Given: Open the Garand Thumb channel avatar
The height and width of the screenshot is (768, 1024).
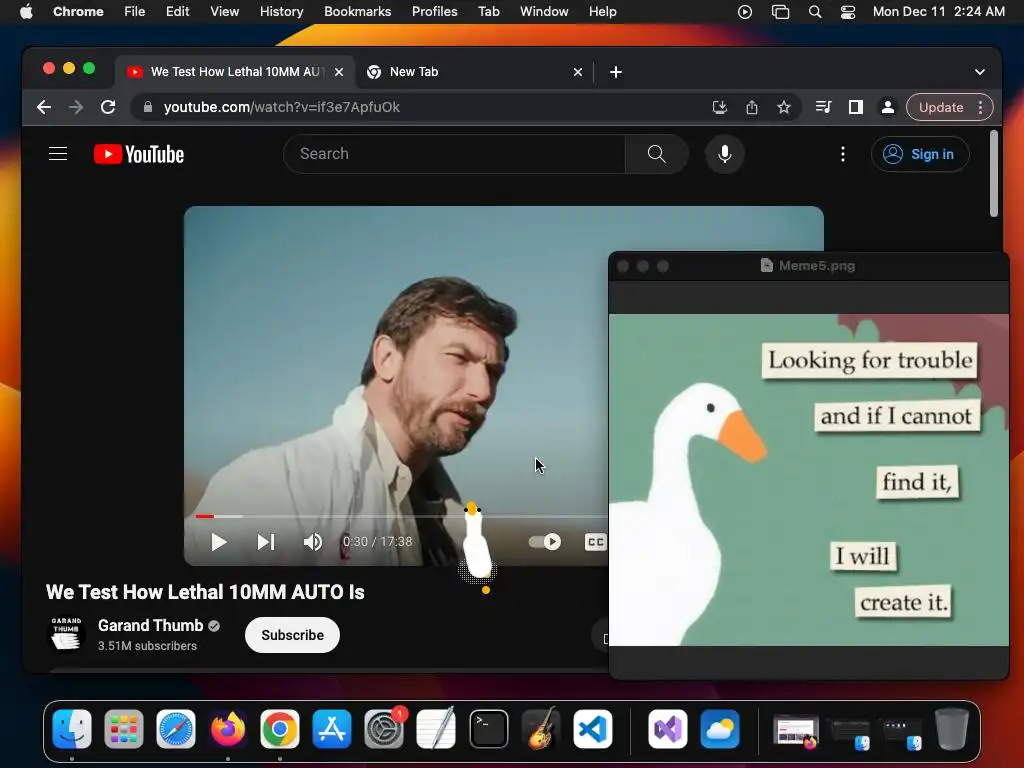Looking at the screenshot, I should pos(66,634).
